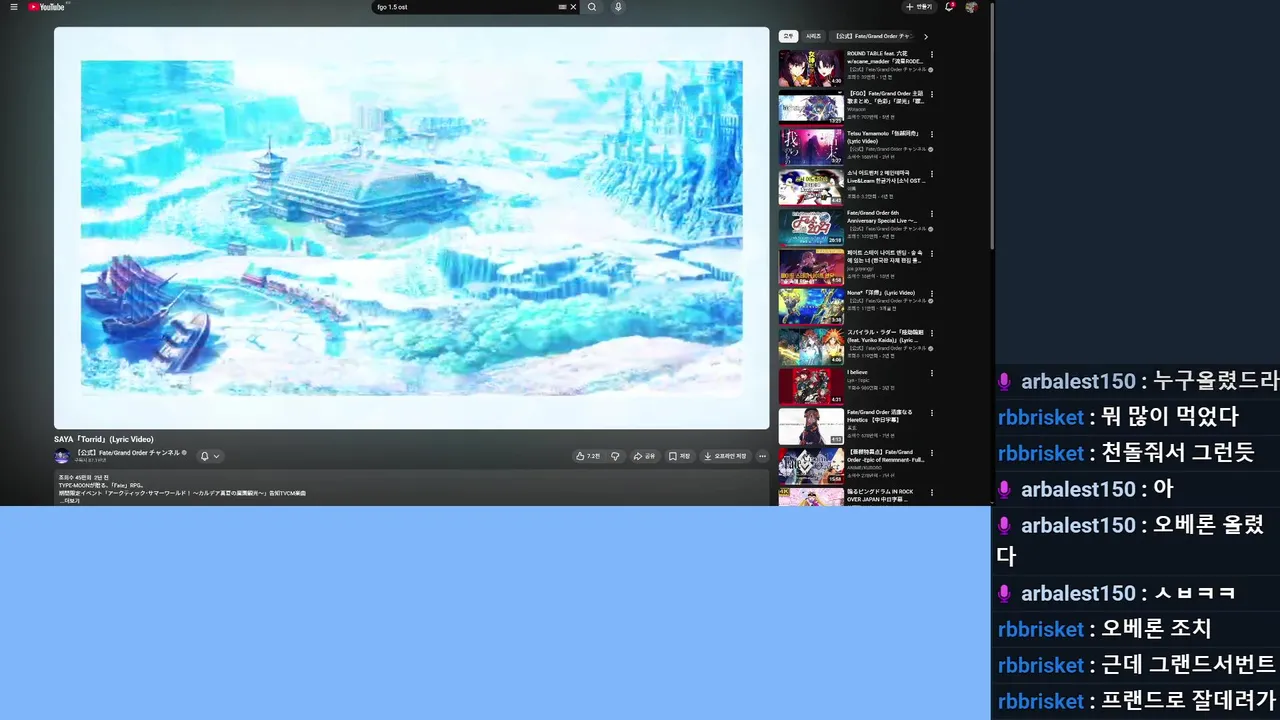Open the 'I believe' video thumbnail

(811, 386)
